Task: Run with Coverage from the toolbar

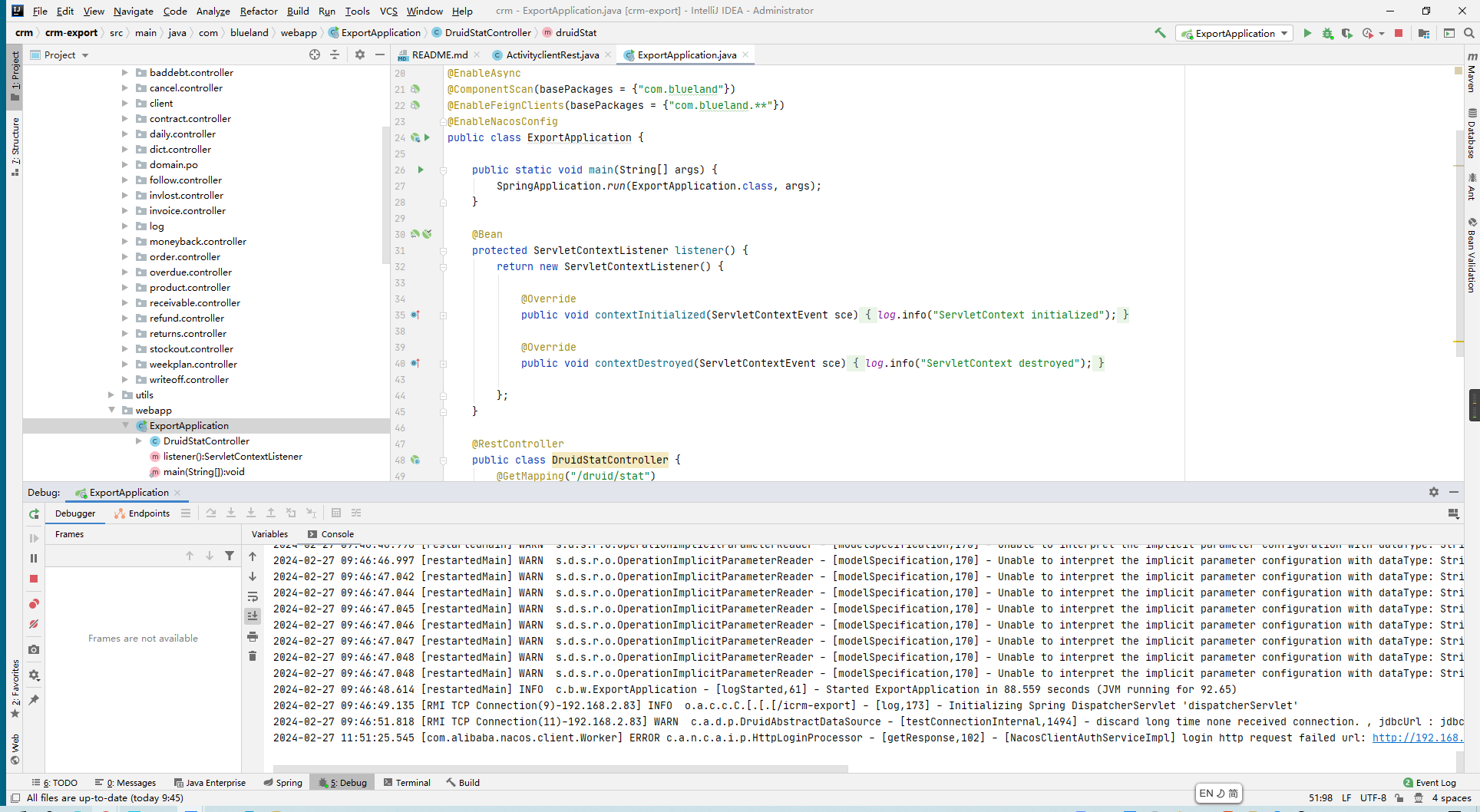Action: 1347,34
